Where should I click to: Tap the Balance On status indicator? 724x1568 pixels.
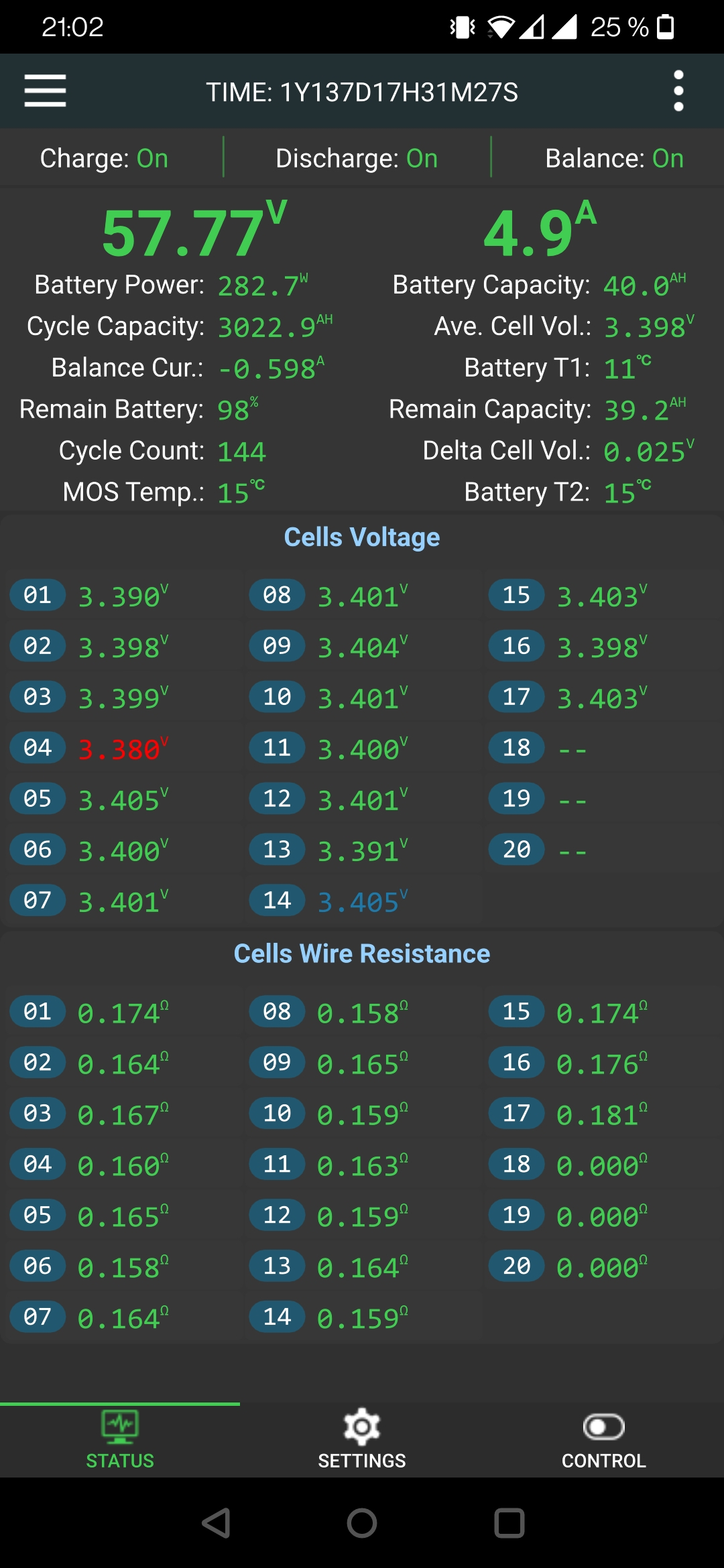[x=614, y=159]
